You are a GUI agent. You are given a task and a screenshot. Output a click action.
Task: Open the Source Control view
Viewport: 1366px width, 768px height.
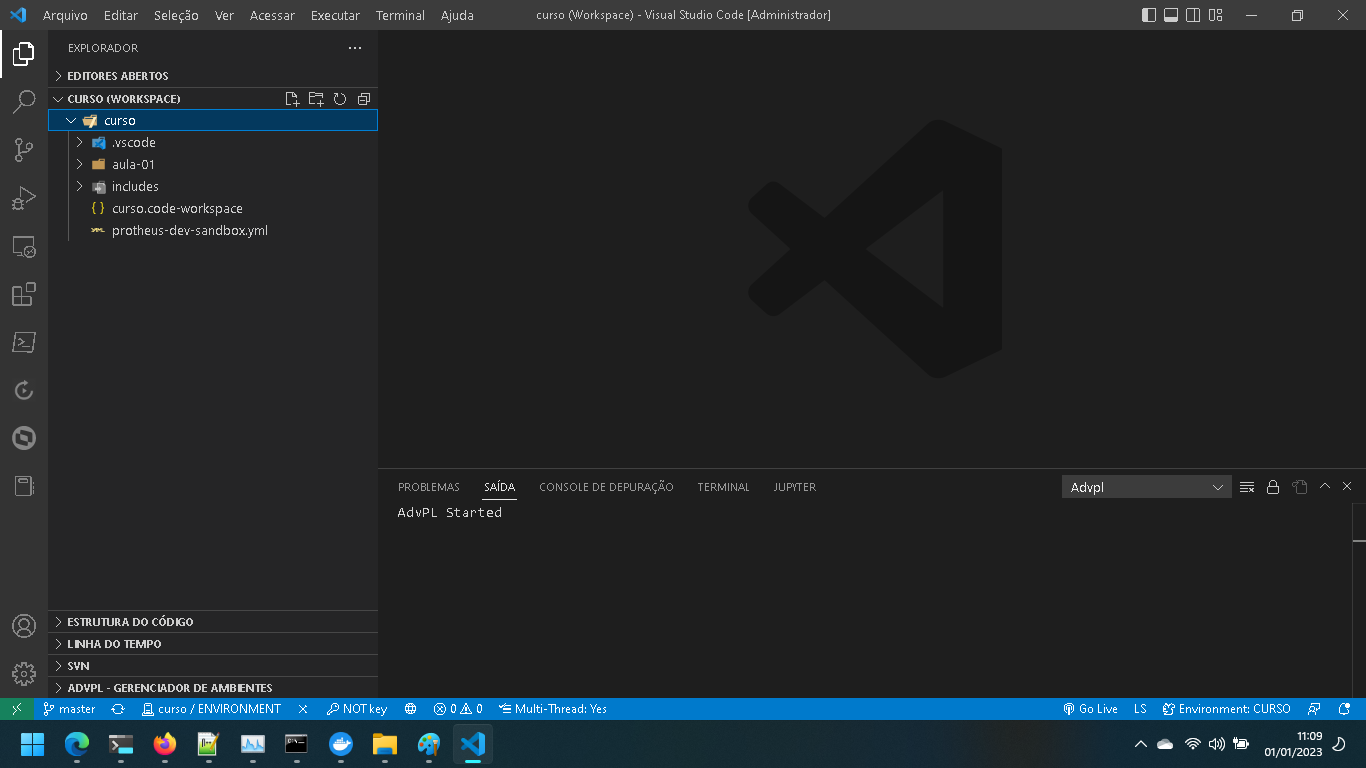pos(23,149)
